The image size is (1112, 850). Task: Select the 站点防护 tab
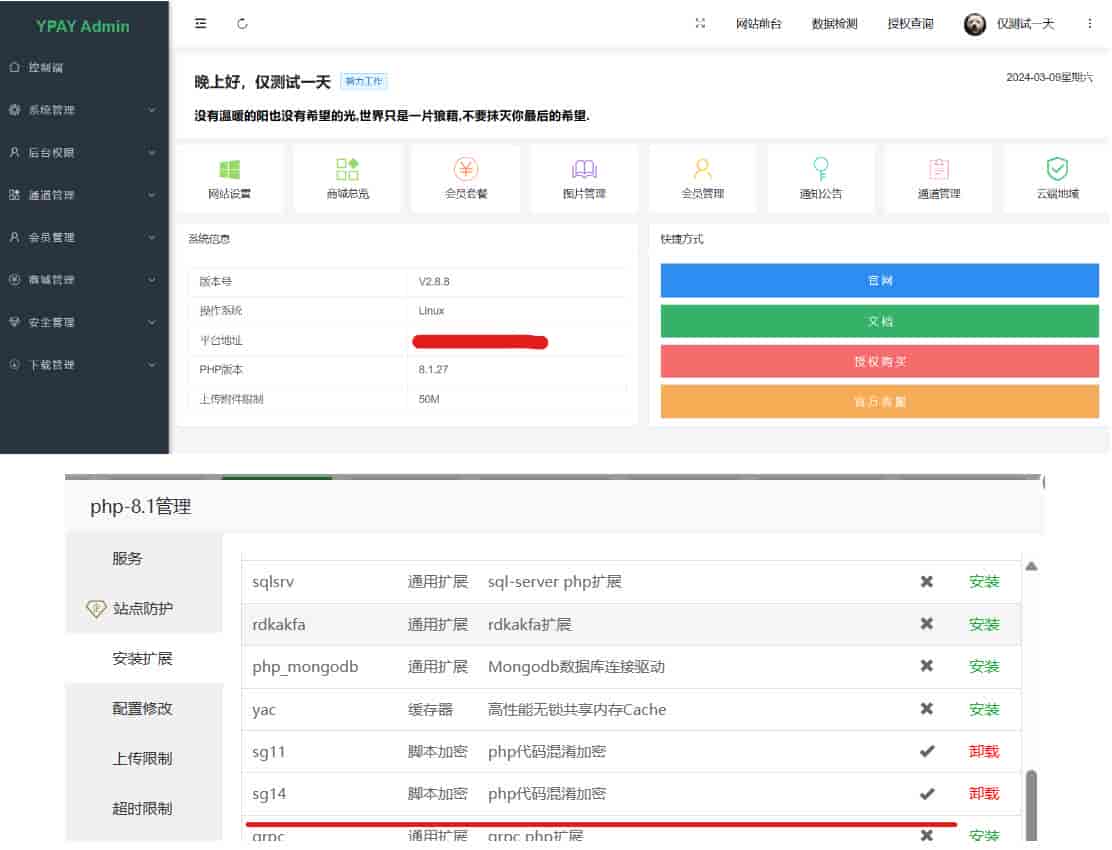[x=142, y=608]
